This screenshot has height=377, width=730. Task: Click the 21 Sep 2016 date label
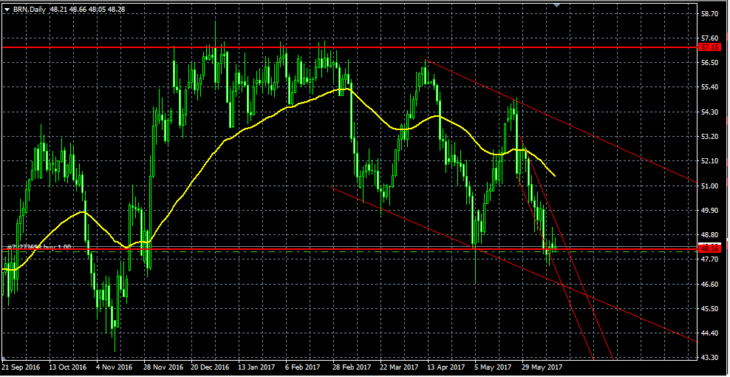click(x=20, y=367)
